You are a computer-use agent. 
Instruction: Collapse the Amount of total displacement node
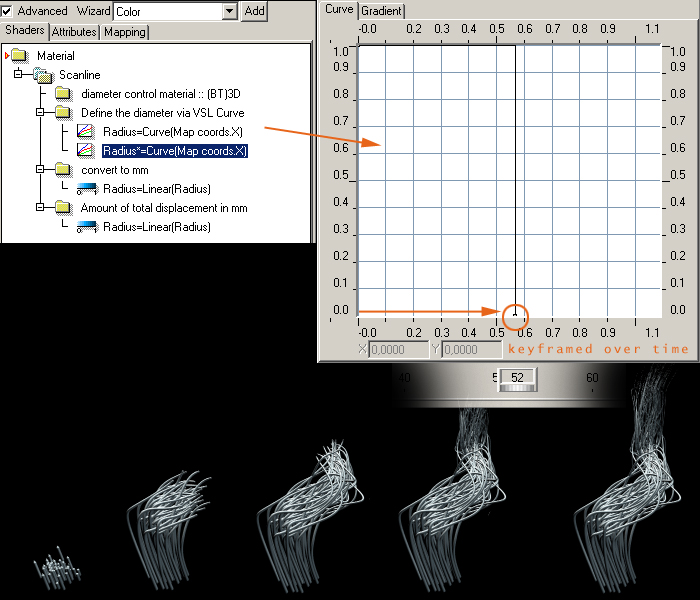[39, 208]
